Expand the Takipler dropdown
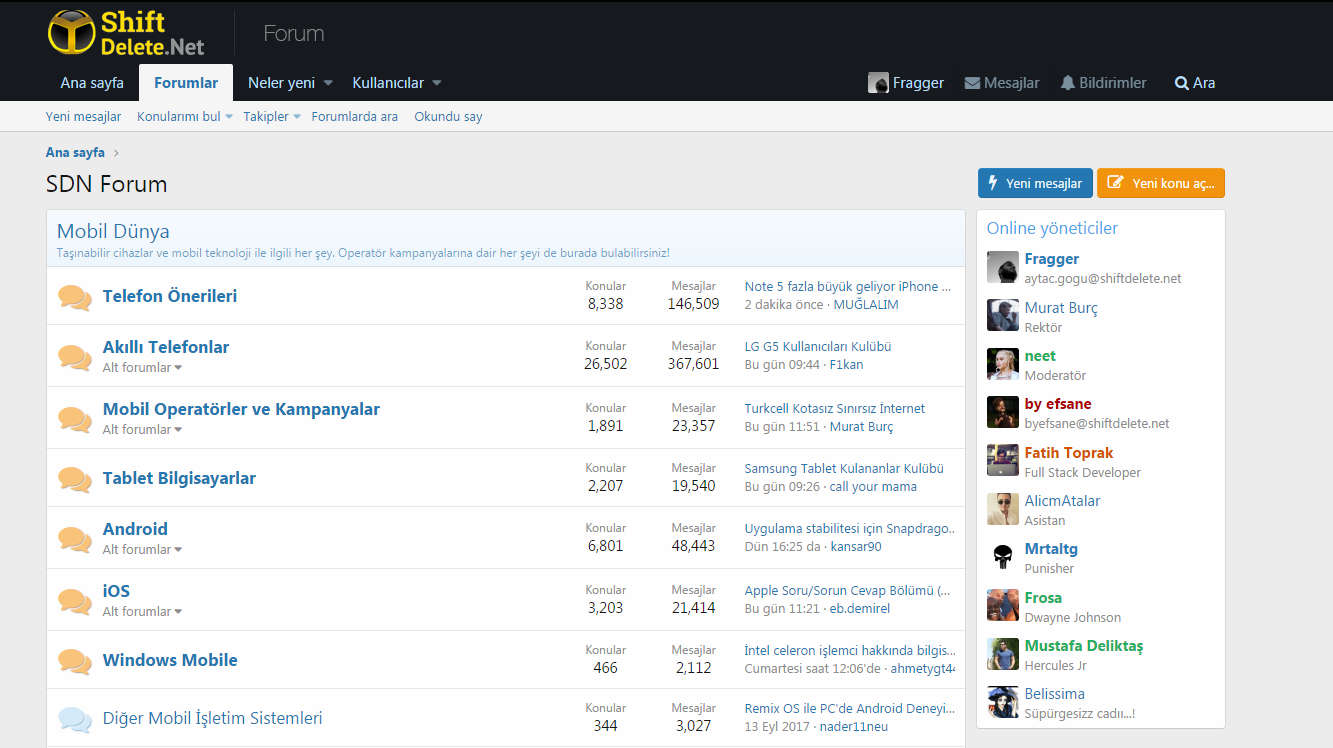 [297, 117]
